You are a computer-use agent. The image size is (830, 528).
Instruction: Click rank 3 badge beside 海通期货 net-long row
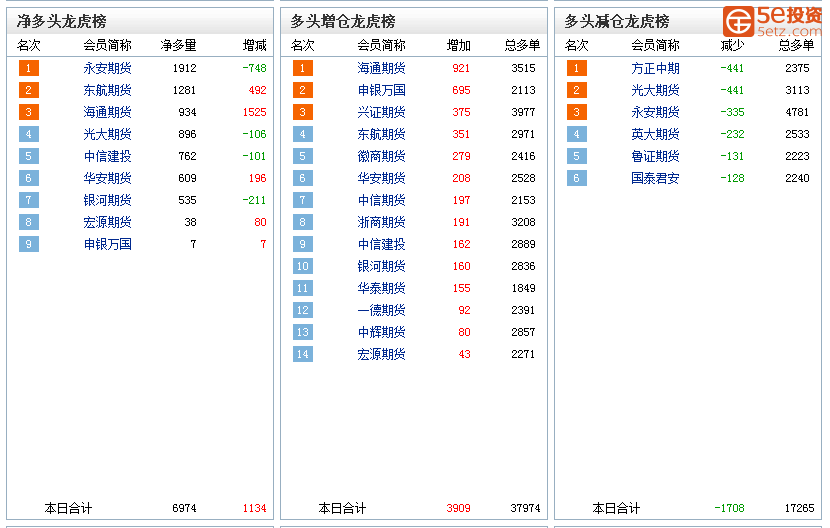[29, 112]
